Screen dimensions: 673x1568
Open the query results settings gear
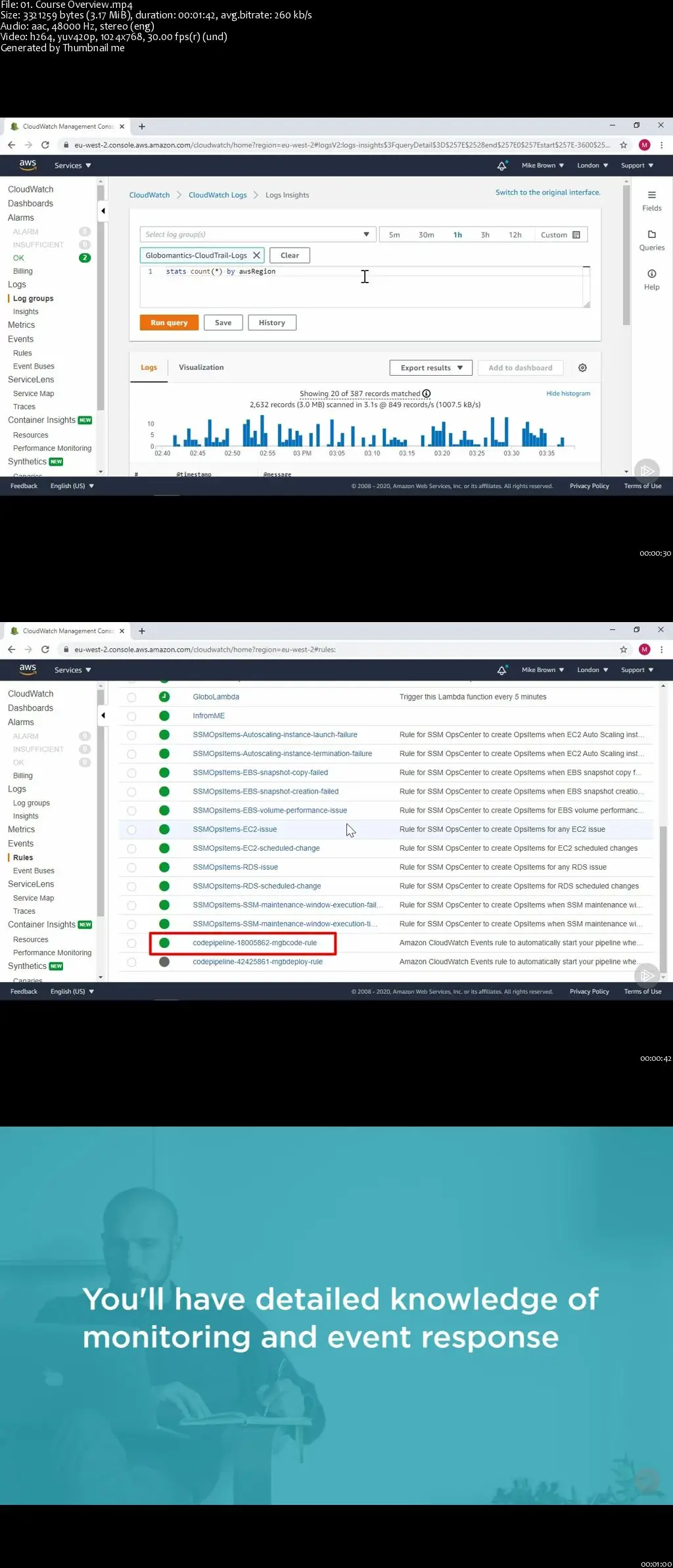pyautogui.click(x=582, y=368)
